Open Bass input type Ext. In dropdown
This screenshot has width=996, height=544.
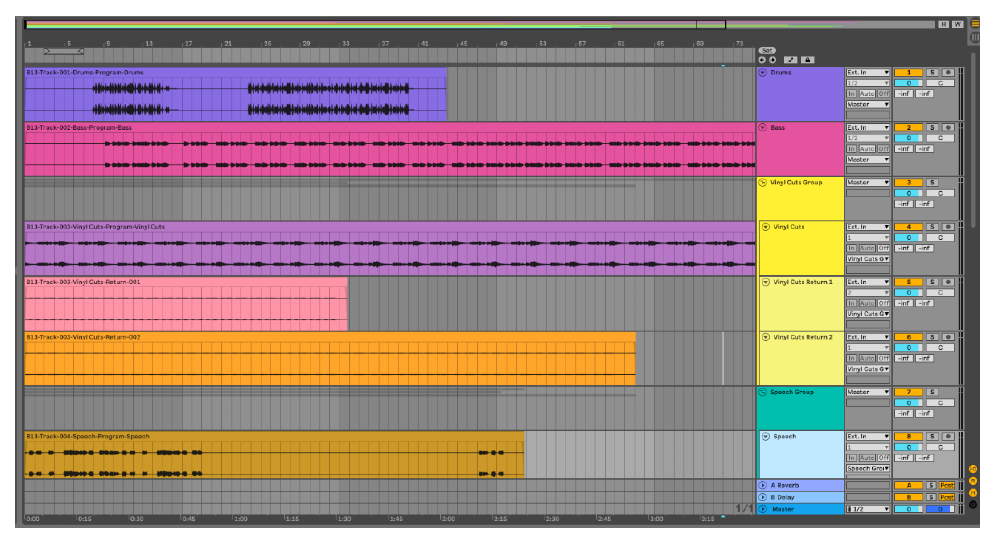pos(868,128)
